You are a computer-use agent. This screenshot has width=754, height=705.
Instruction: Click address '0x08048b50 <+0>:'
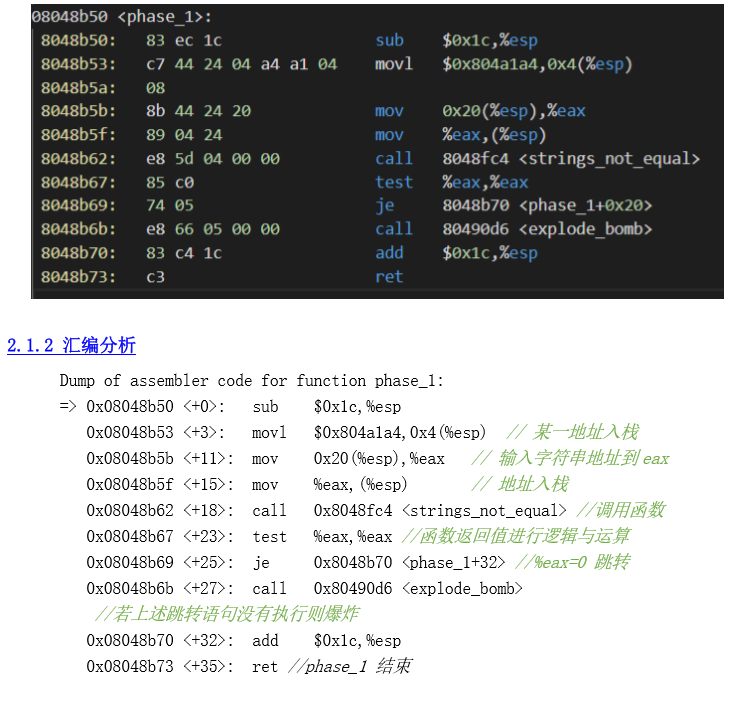click(155, 407)
